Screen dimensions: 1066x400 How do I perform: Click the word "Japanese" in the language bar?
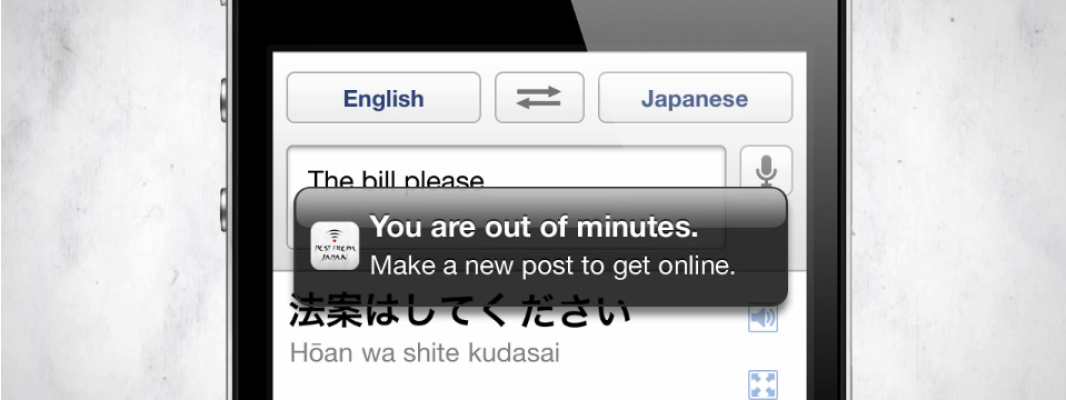click(x=695, y=99)
